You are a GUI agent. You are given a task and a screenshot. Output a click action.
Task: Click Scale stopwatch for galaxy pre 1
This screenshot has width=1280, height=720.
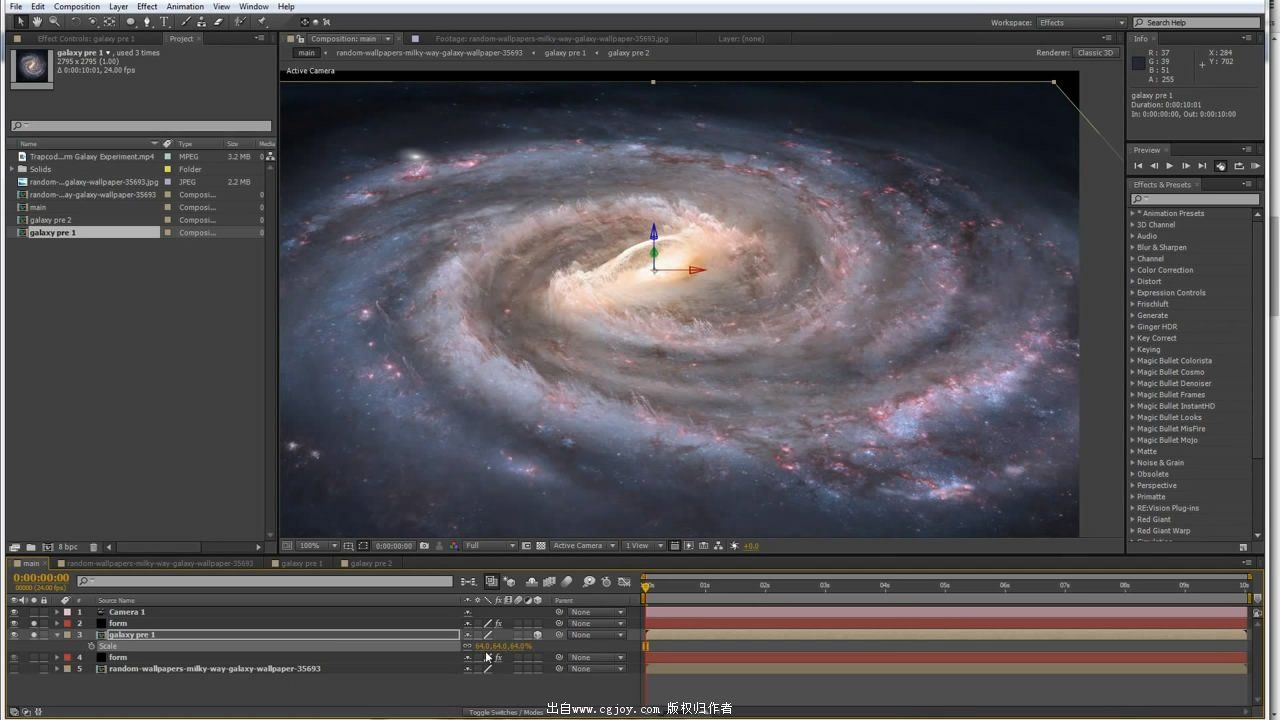click(x=91, y=646)
